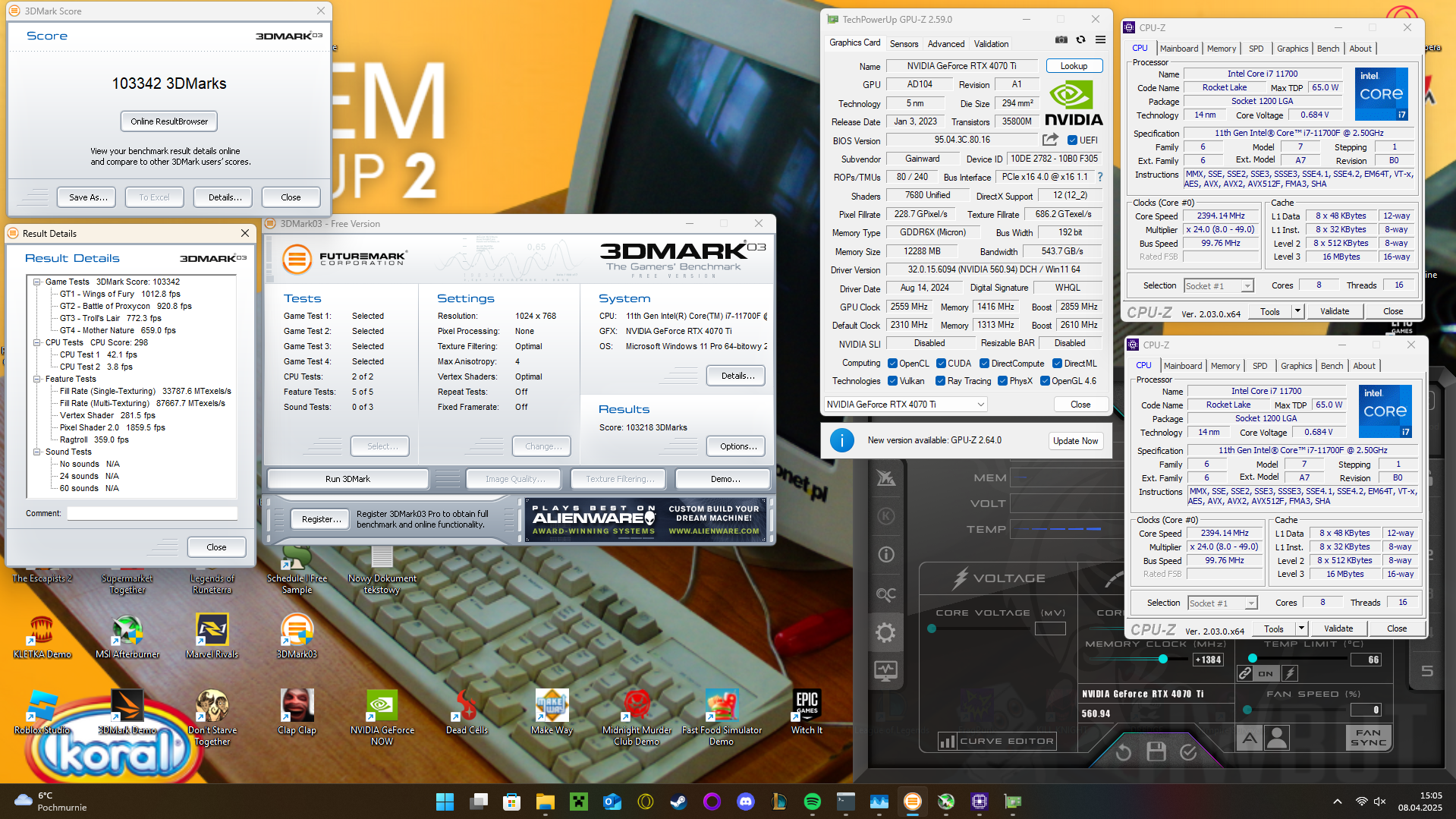Switch to Sensors tab in GPU-Z
The width and height of the screenshot is (1456, 819).
904,44
